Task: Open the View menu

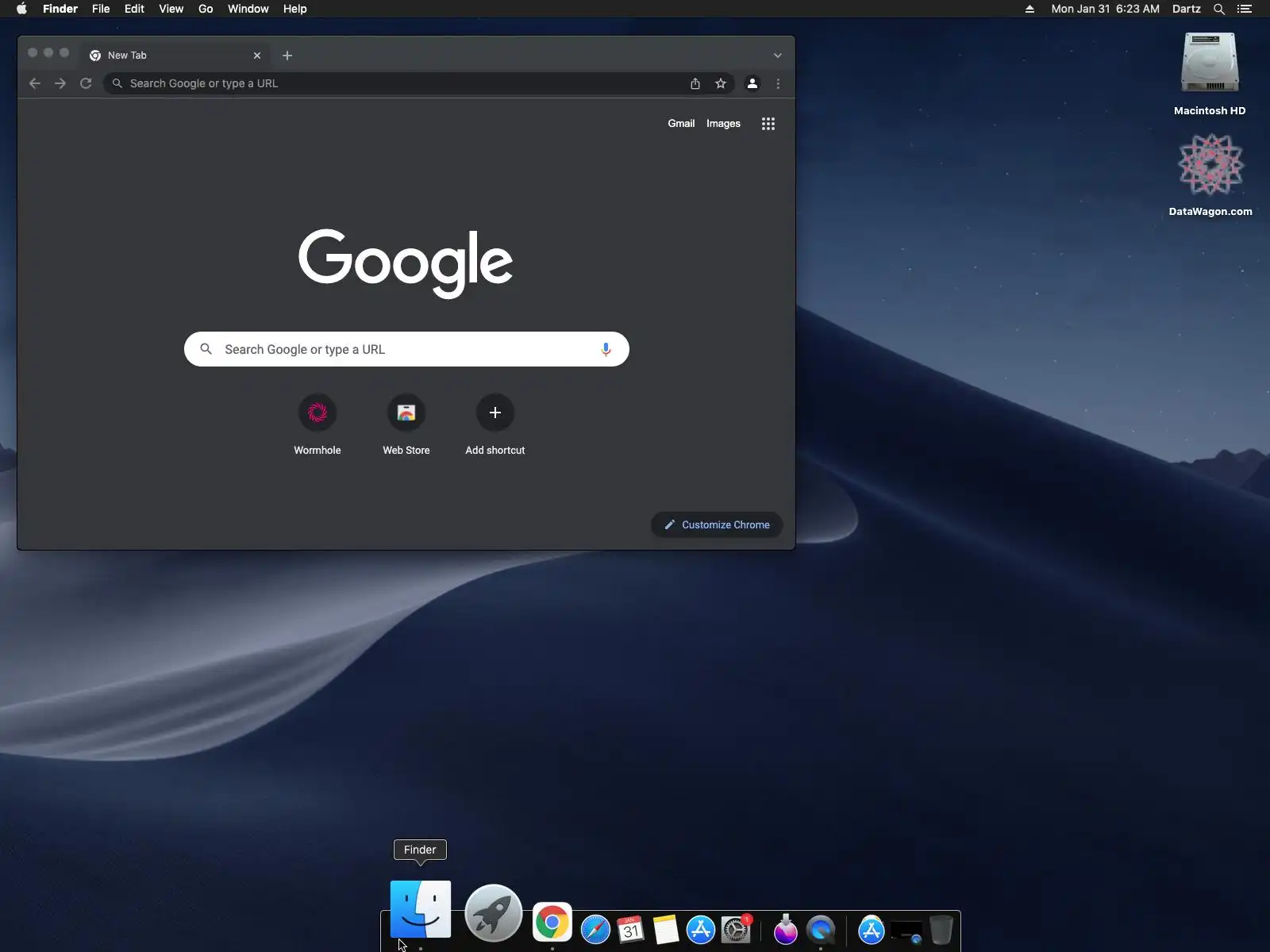Action: pyautogui.click(x=171, y=9)
